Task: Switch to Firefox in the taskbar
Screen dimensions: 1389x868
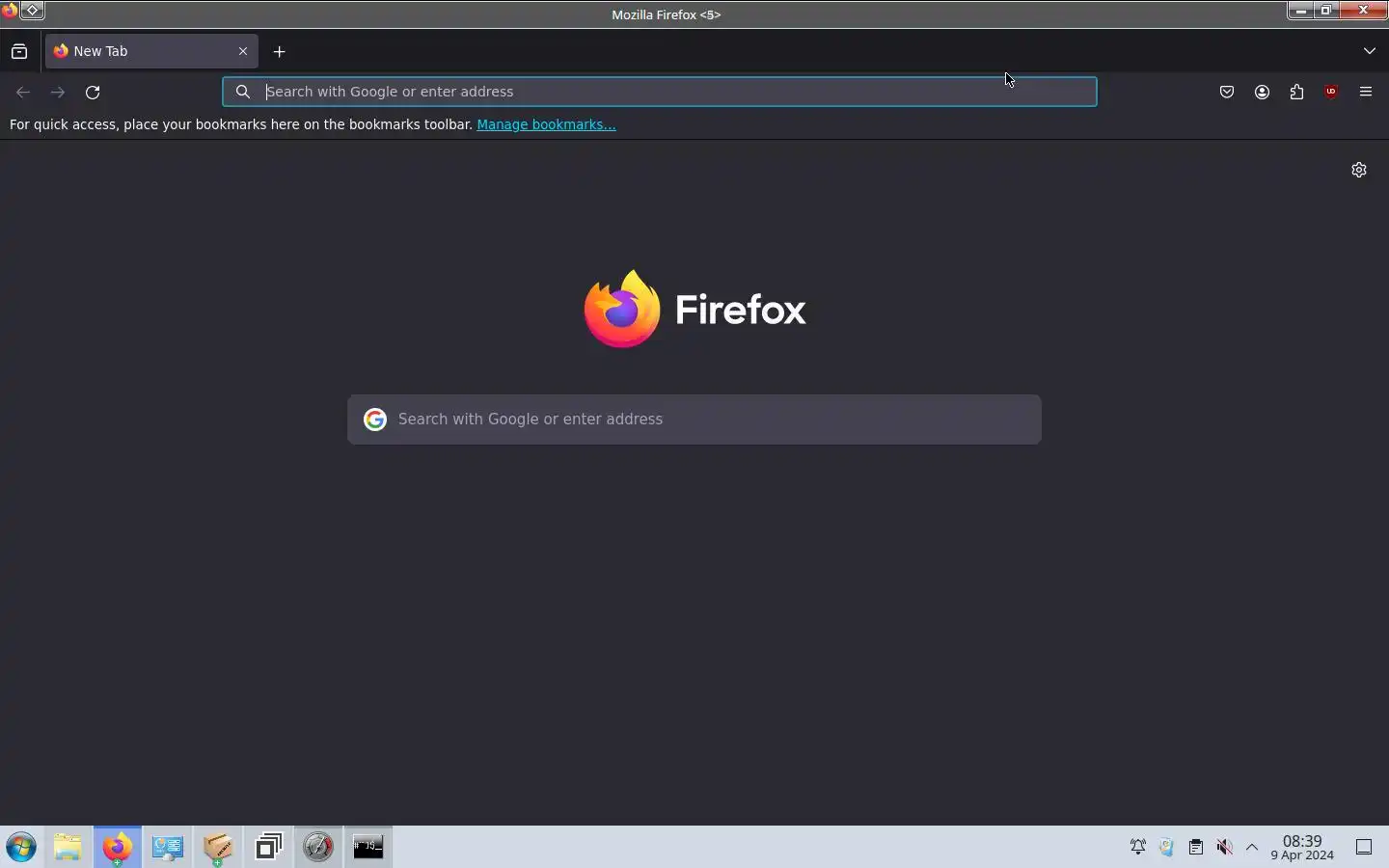Action: [118, 848]
